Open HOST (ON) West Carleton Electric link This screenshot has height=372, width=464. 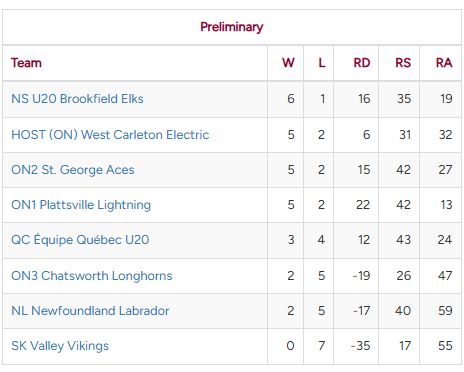110,135
